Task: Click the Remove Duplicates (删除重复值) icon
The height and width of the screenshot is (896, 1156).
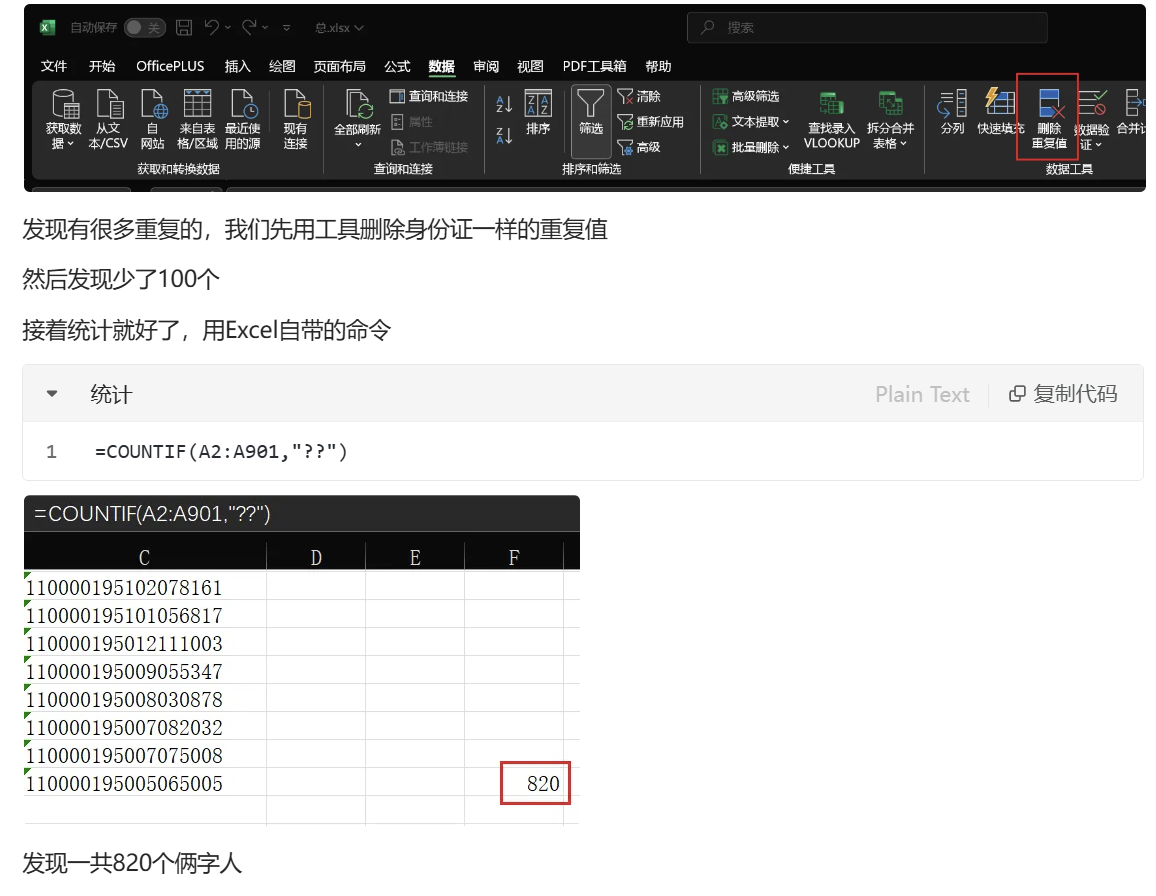Action: (x=1048, y=104)
